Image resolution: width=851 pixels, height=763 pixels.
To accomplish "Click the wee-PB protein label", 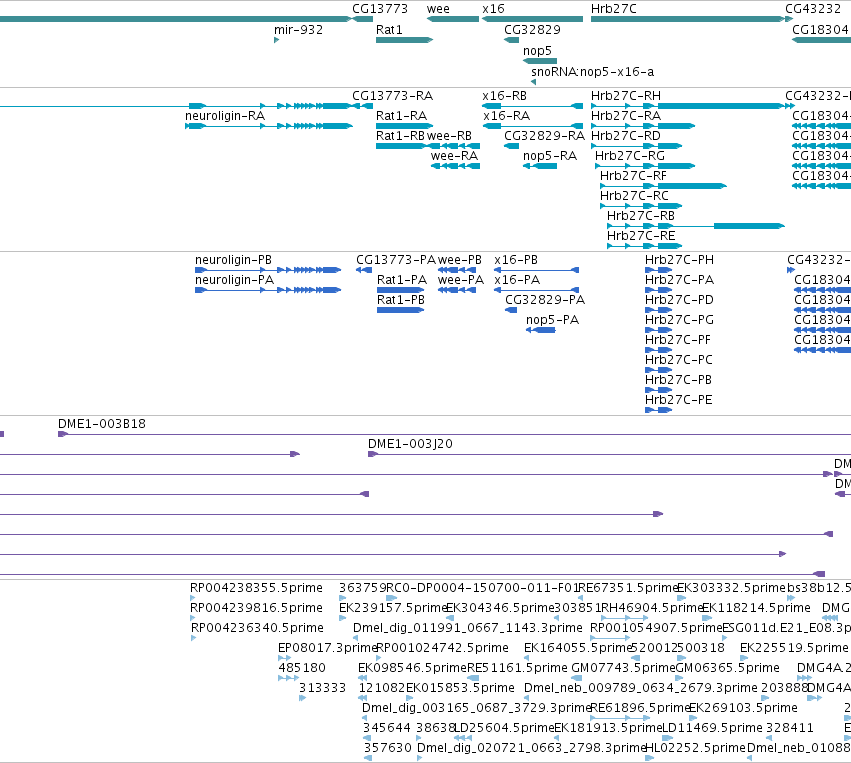I will [460, 260].
